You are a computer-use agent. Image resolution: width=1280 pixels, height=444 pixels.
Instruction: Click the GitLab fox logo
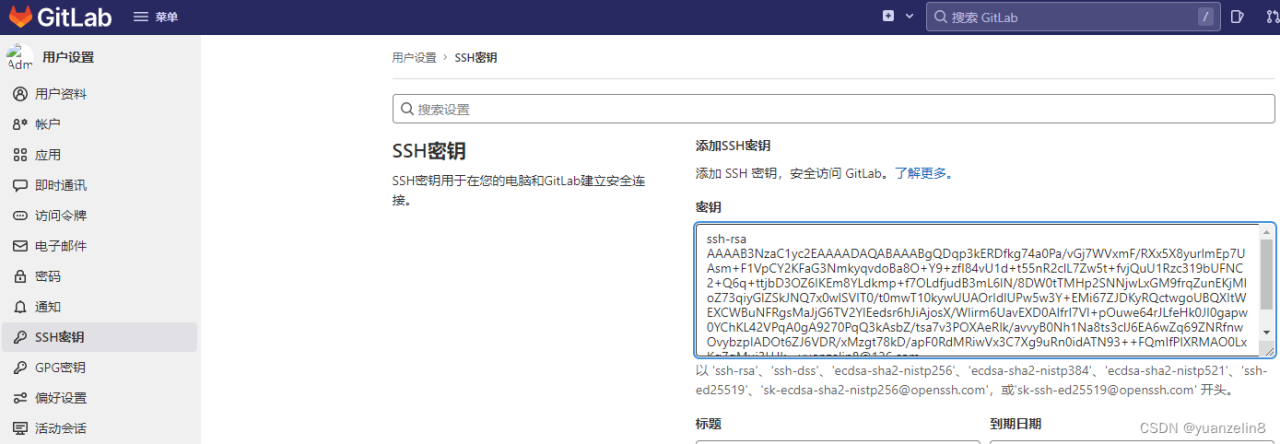pos(20,16)
